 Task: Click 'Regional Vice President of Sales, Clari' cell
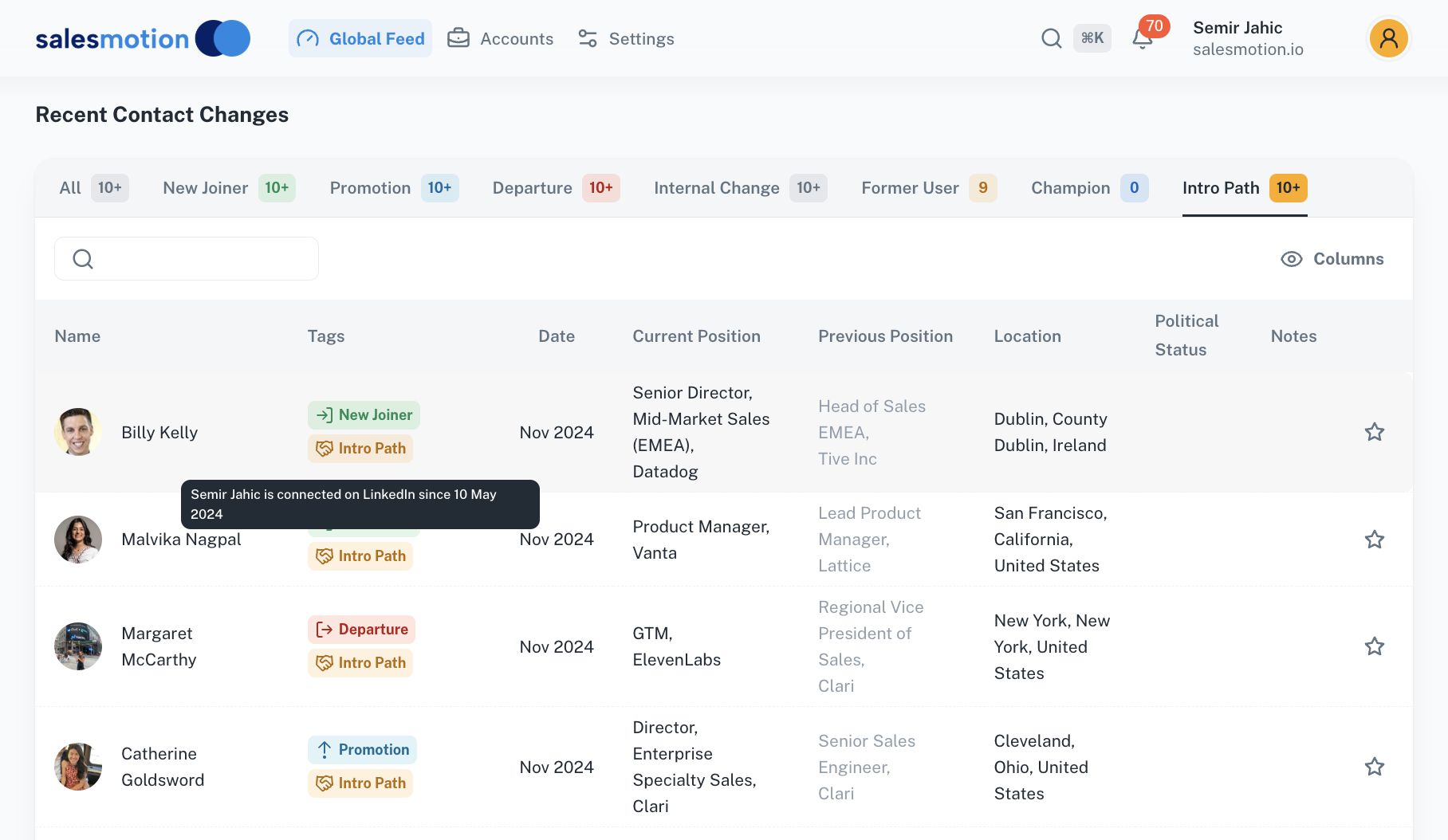[871, 646]
